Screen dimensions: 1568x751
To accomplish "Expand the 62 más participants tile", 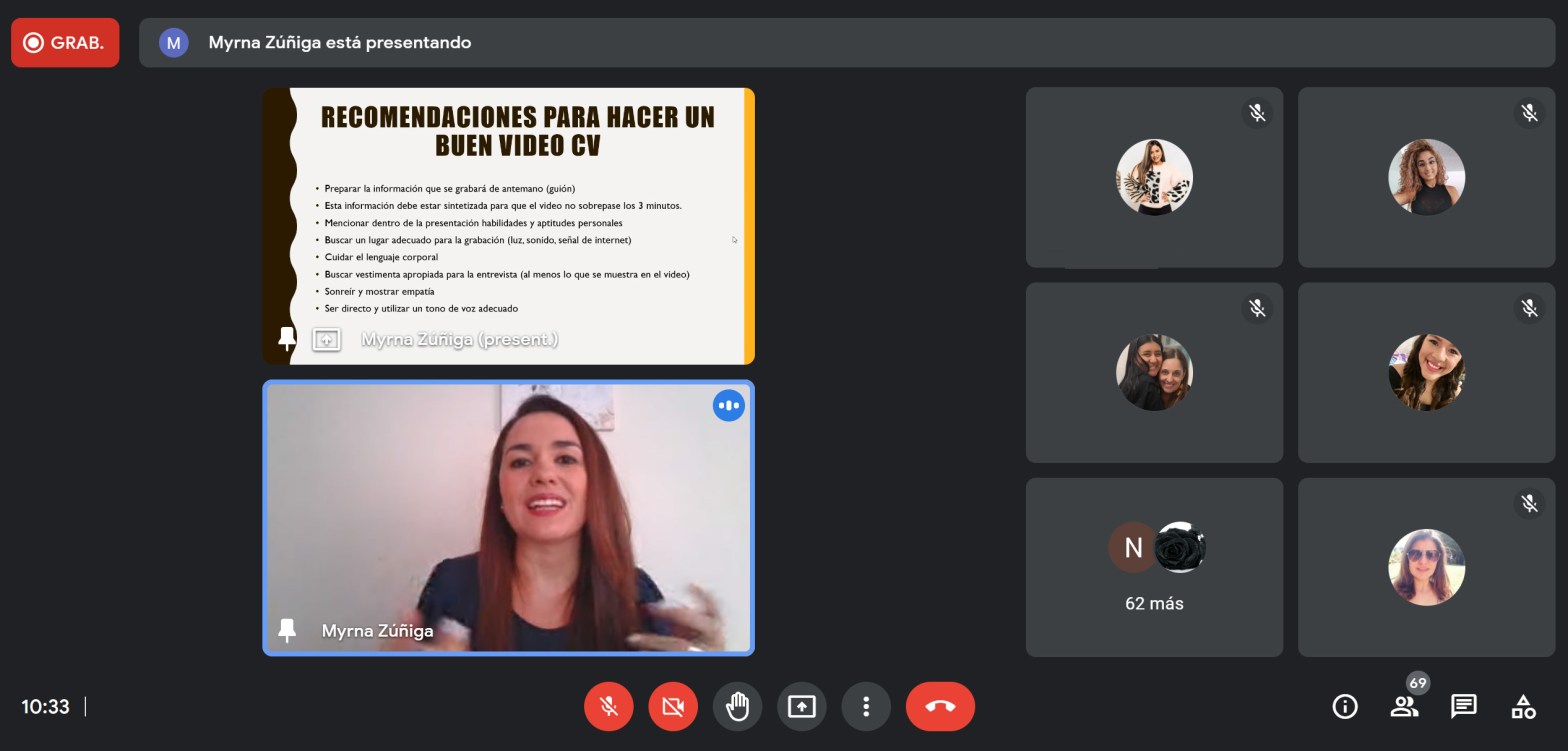I will click(1154, 568).
